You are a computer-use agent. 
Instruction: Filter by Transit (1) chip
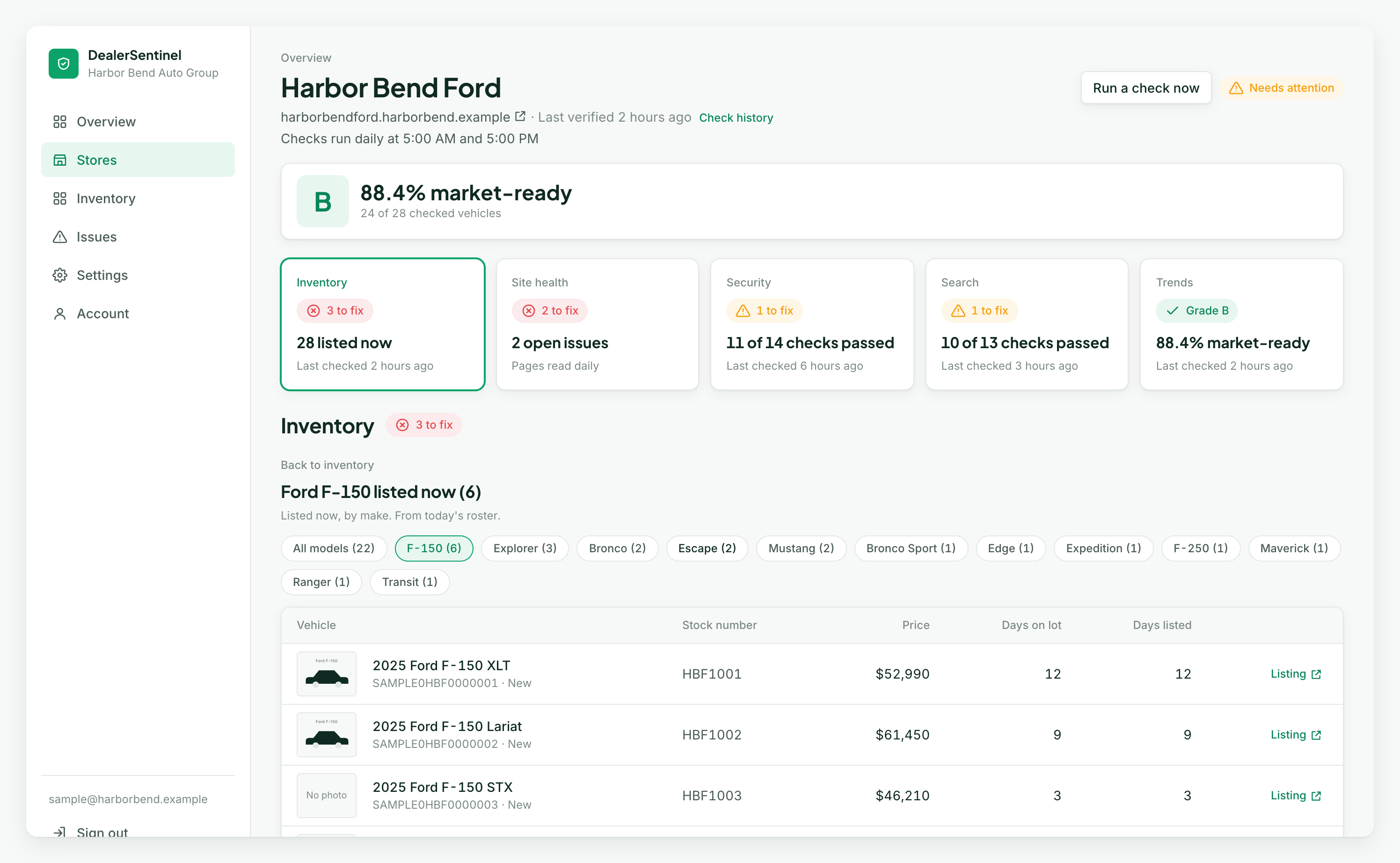click(x=409, y=582)
